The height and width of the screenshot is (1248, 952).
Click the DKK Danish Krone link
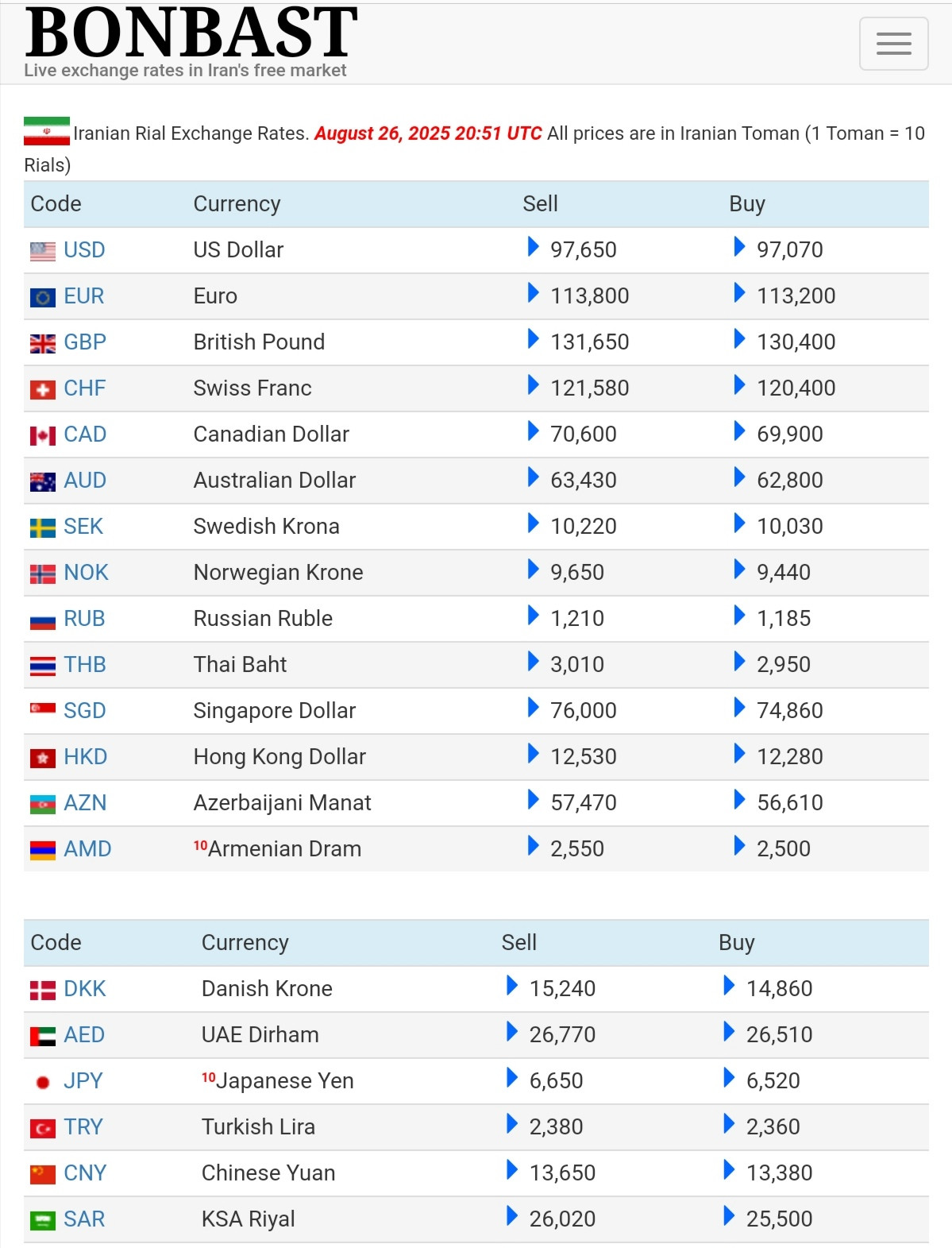point(85,988)
